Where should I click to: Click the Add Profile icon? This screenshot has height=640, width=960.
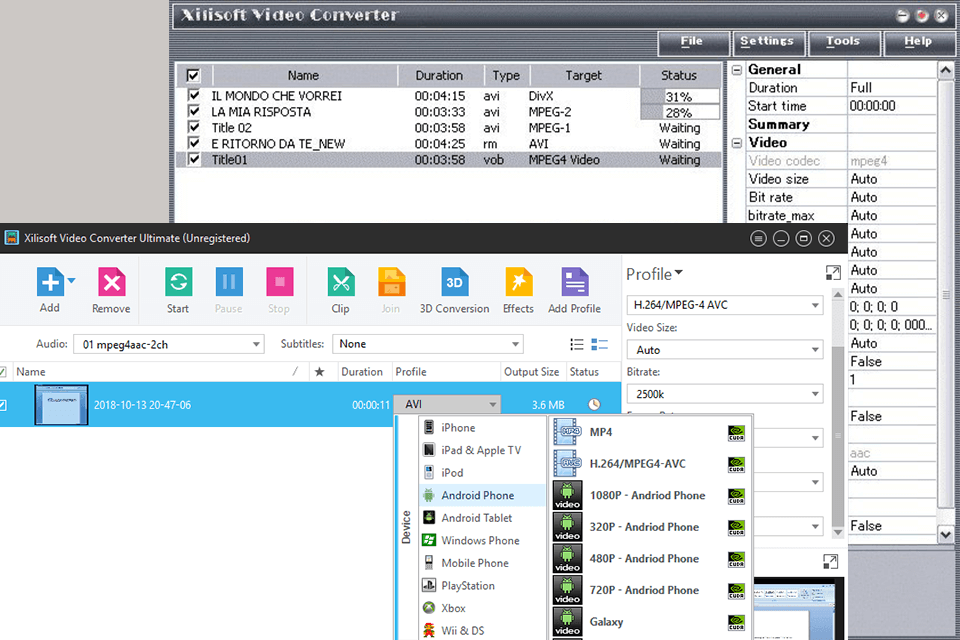click(574, 283)
